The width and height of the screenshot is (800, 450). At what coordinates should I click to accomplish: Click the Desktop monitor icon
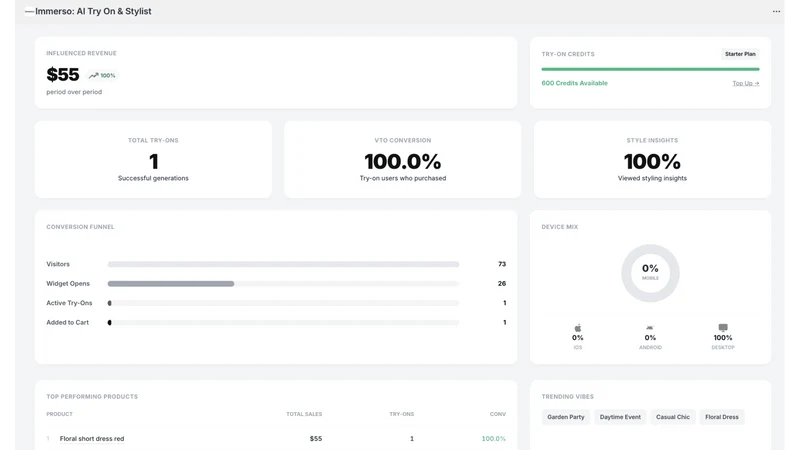(x=723, y=328)
